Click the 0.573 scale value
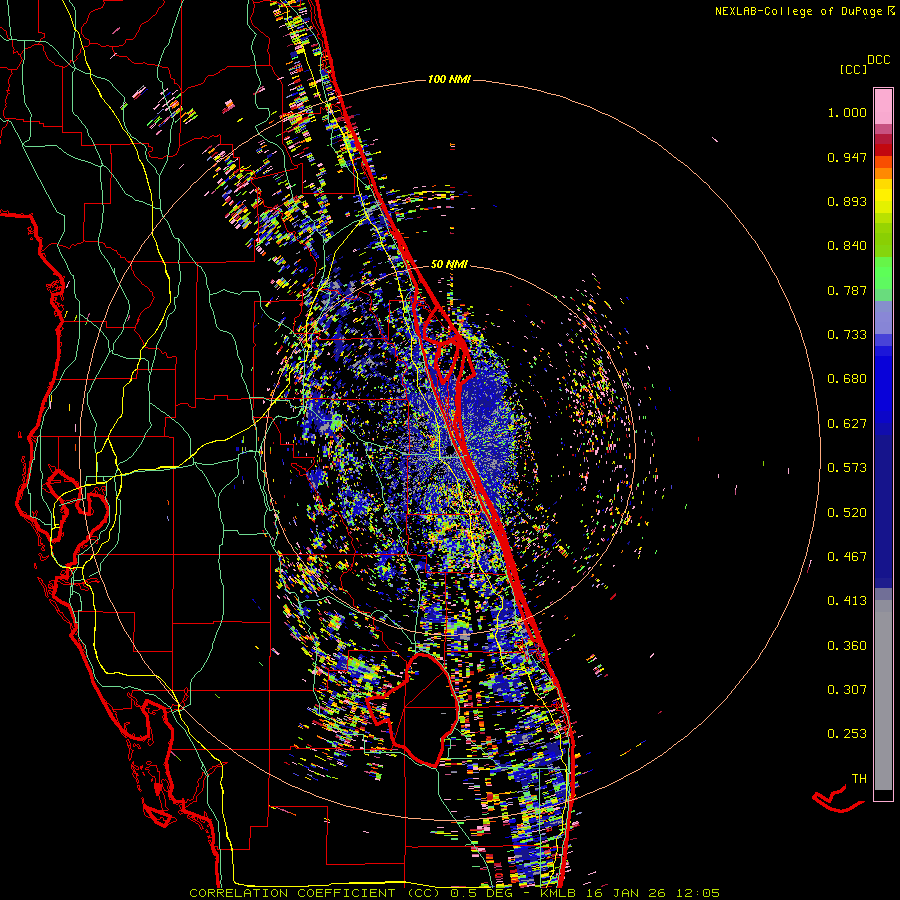 847,468
